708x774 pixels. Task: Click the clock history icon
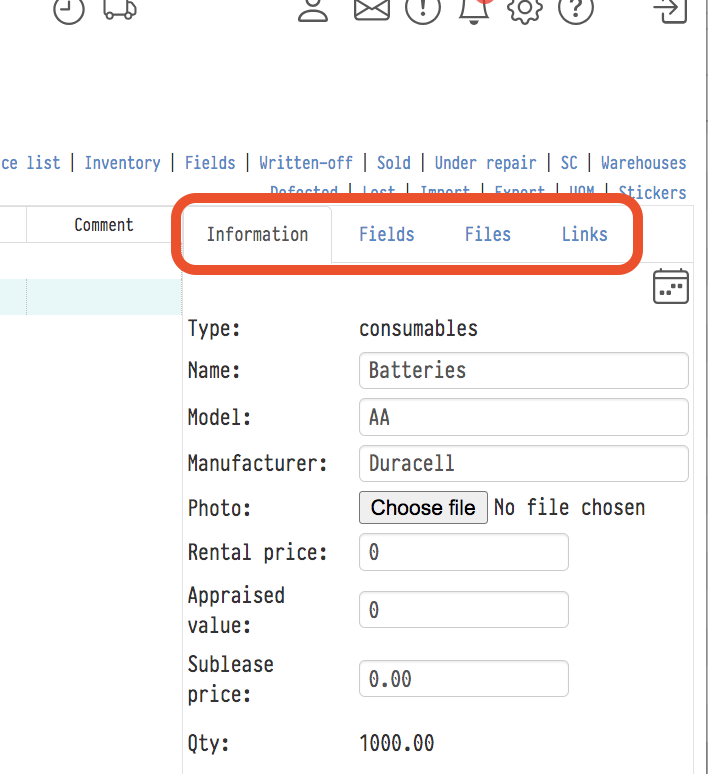click(x=69, y=10)
